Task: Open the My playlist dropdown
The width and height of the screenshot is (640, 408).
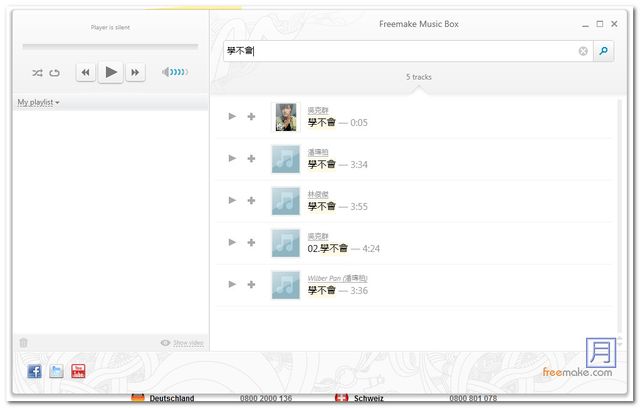Action: pos(38,102)
